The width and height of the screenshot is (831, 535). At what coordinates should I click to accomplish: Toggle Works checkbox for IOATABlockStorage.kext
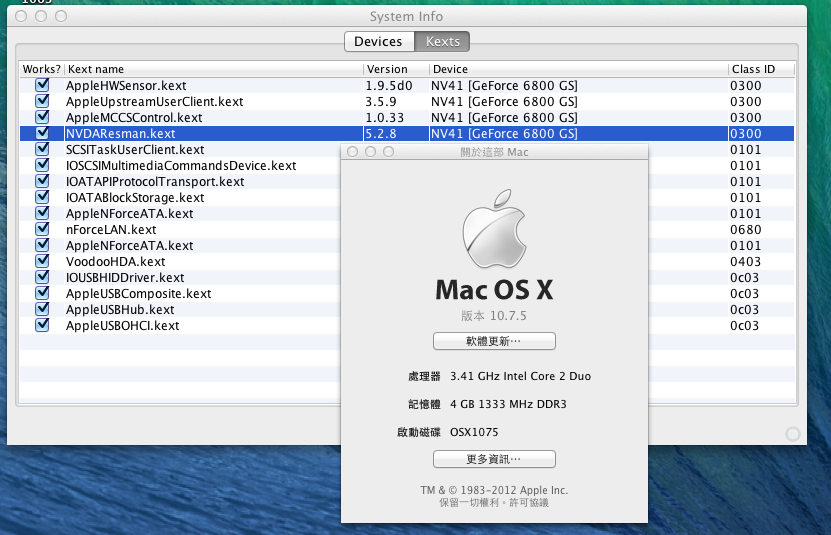pyautogui.click(x=42, y=197)
